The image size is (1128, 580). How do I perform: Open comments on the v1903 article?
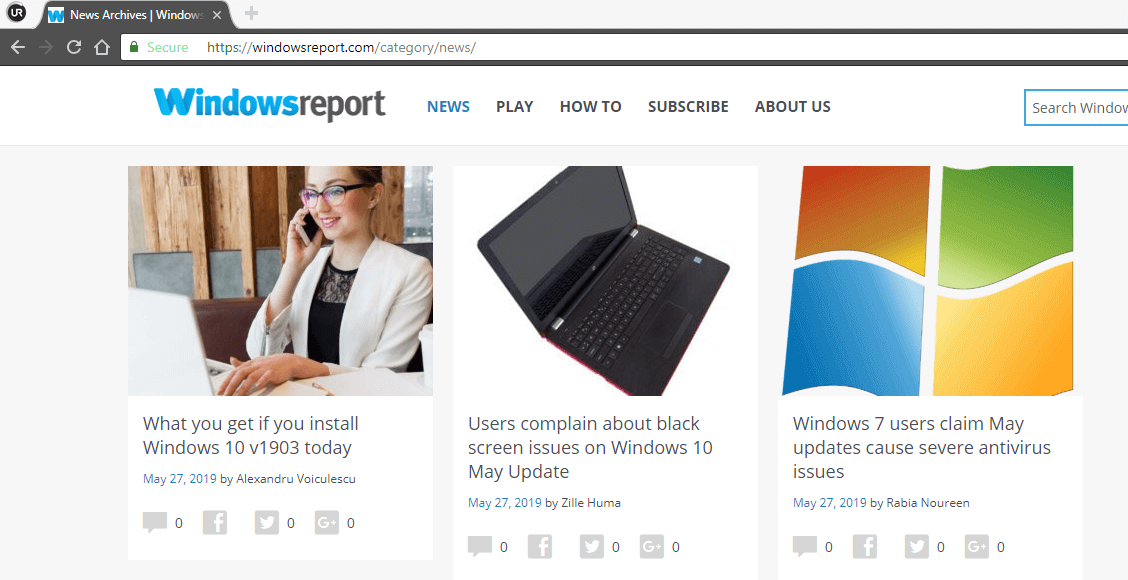tap(155, 522)
